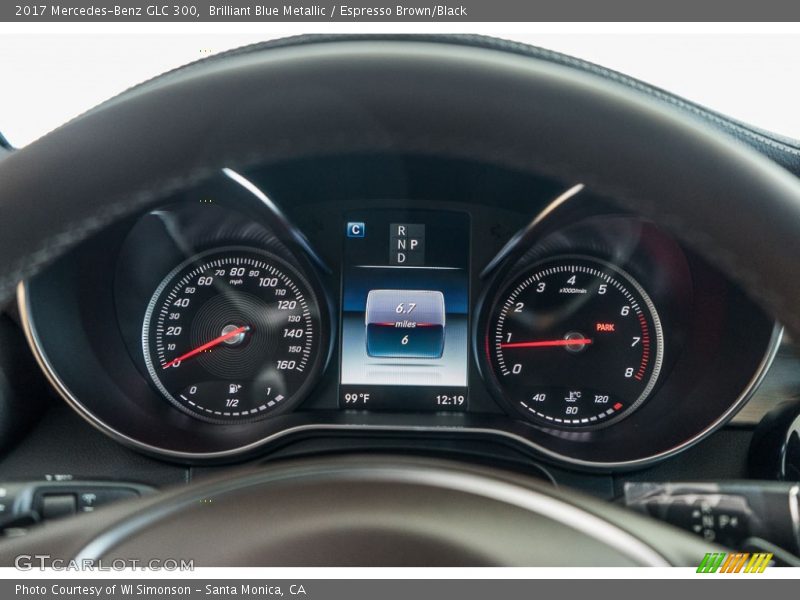Viewport: 800px width, 600px height.
Task: Click the coolant temperature thermometer icon
Action: (573, 396)
